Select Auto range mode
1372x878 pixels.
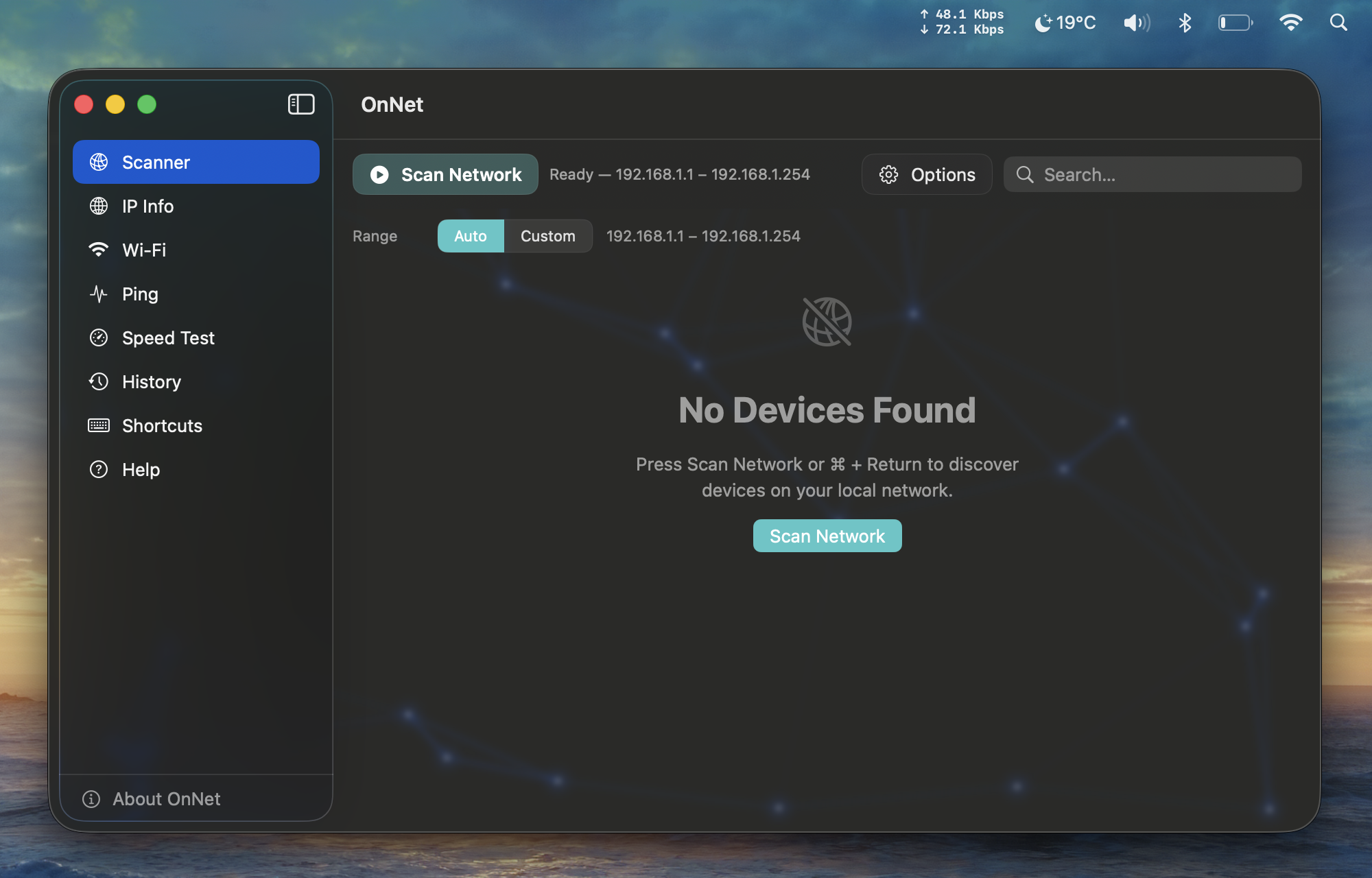pos(471,236)
